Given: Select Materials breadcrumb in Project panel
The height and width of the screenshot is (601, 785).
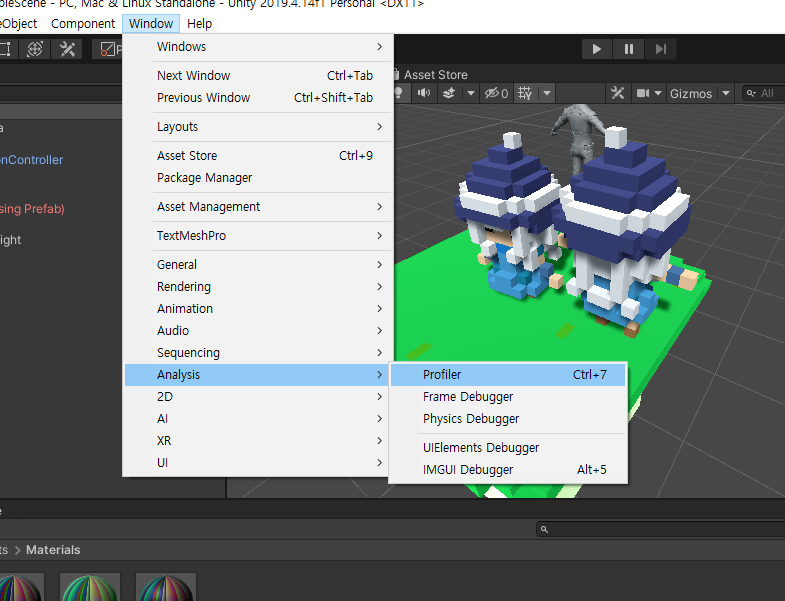Looking at the screenshot, I should pos(53,550).
